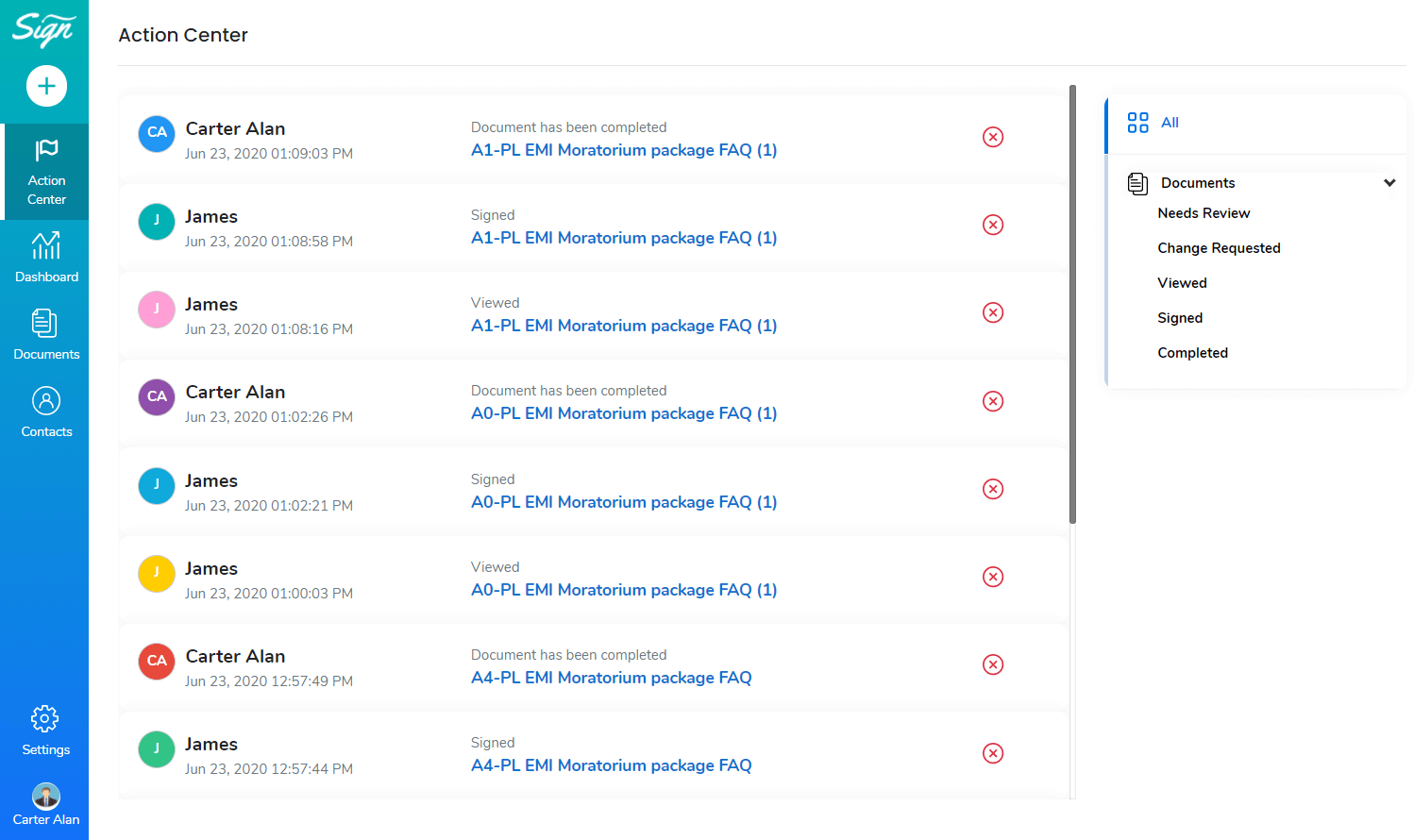Show only Signed documents

pos(1179,318)
